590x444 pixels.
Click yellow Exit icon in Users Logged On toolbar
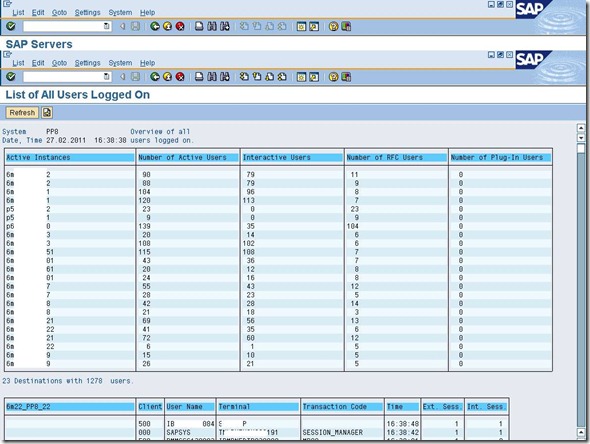coord(167,77)
